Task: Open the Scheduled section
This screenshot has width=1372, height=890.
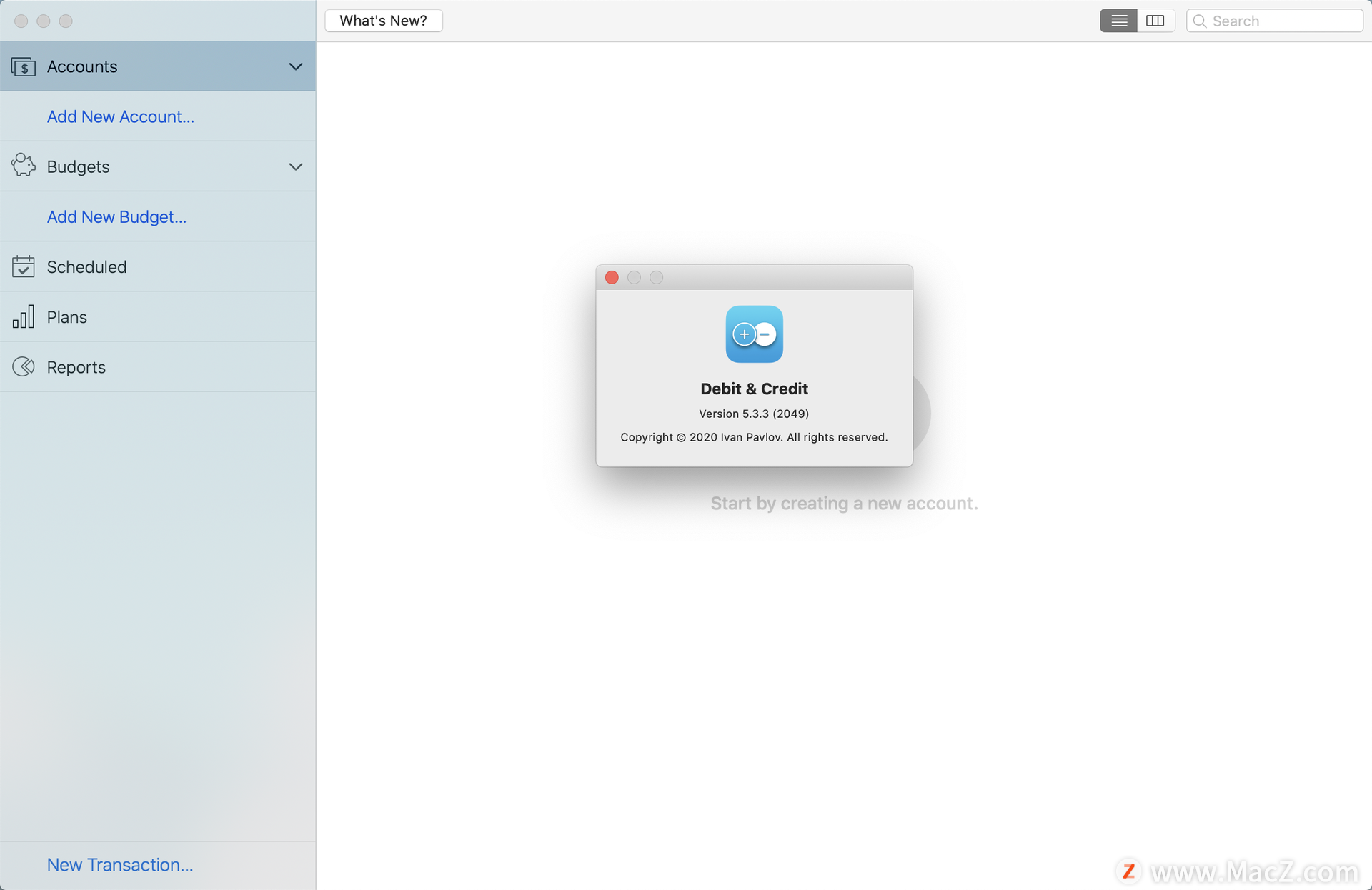Action: point(158,266)
